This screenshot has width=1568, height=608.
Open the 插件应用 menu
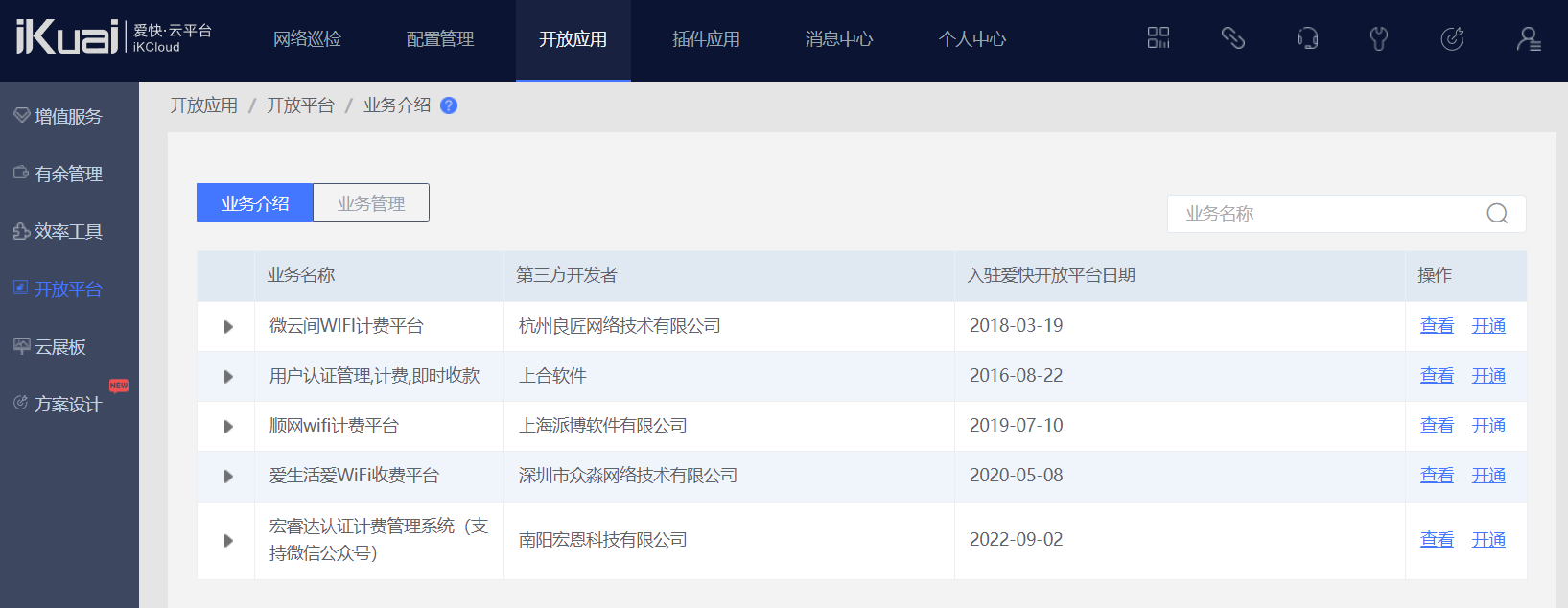[x=706, y=39]
